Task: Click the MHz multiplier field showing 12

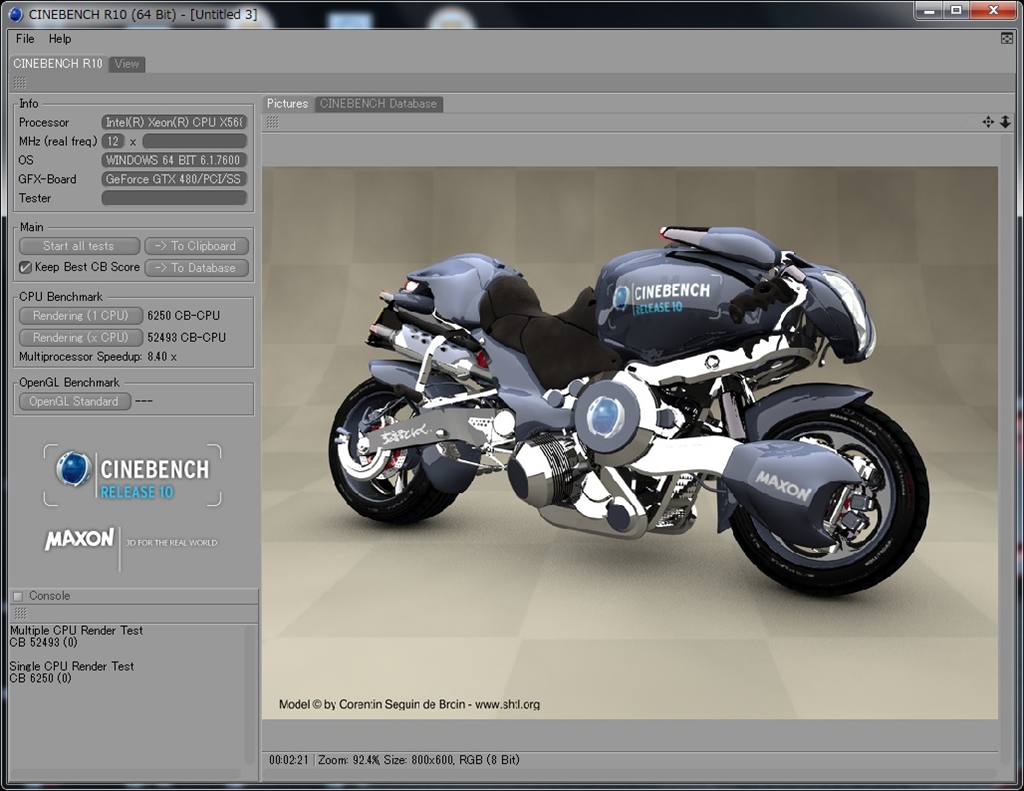Action: [x=113, y=141]
